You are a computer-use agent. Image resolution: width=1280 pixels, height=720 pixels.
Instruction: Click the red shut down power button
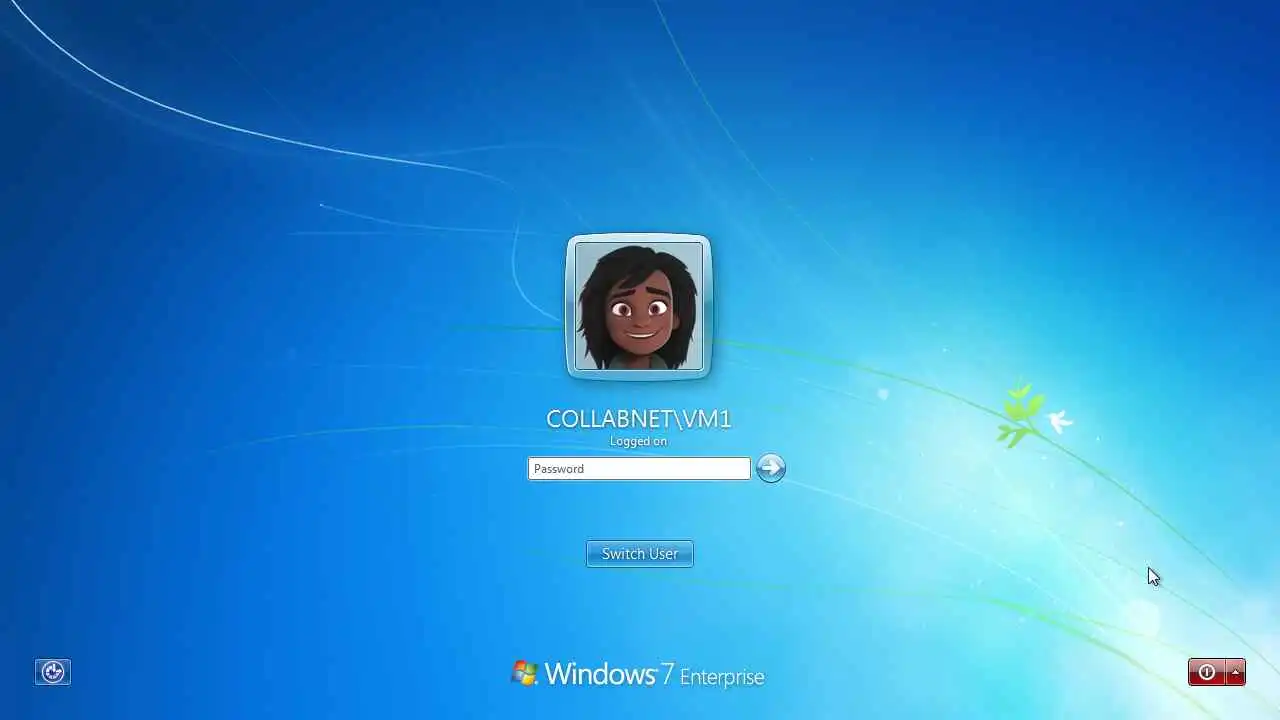[1207, 673]
